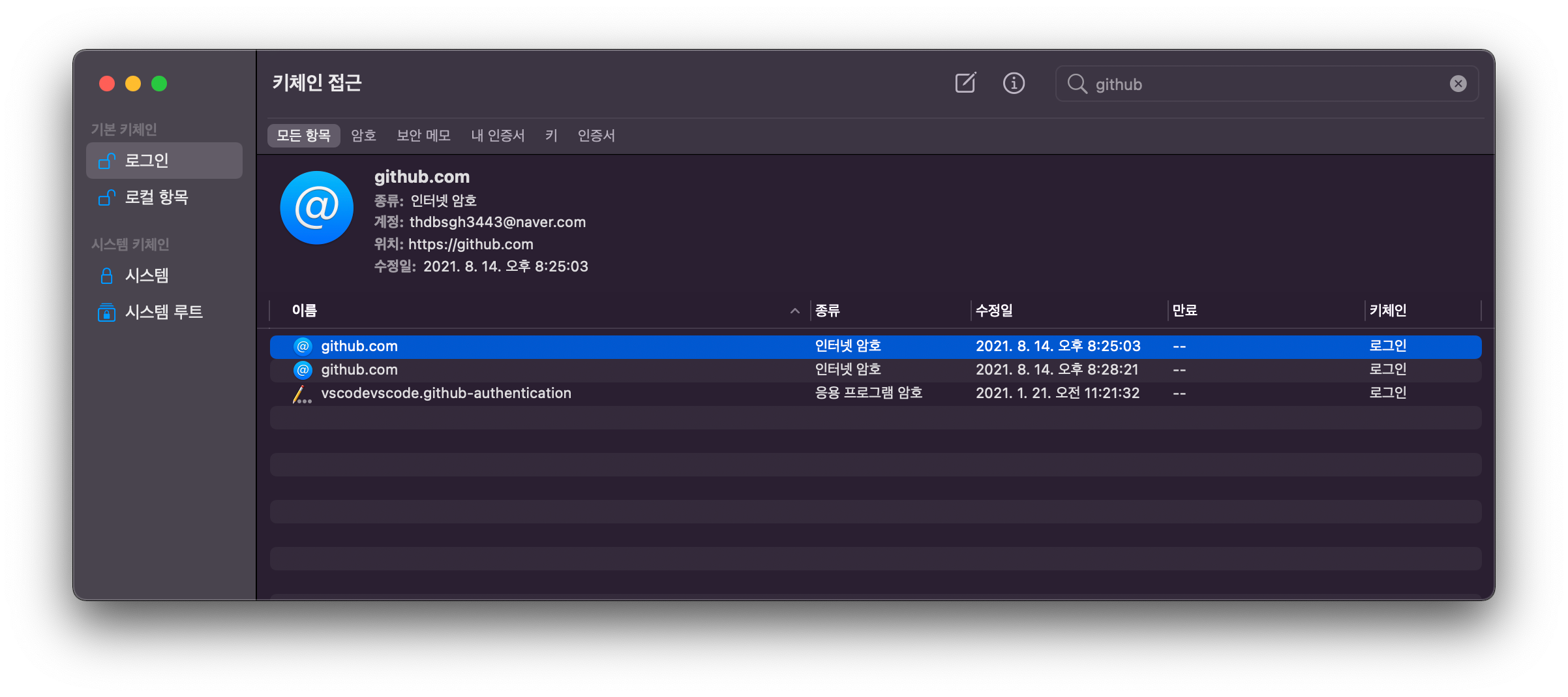Click the date 2021. 1. 21. 오전 11:21:32

1057,393
